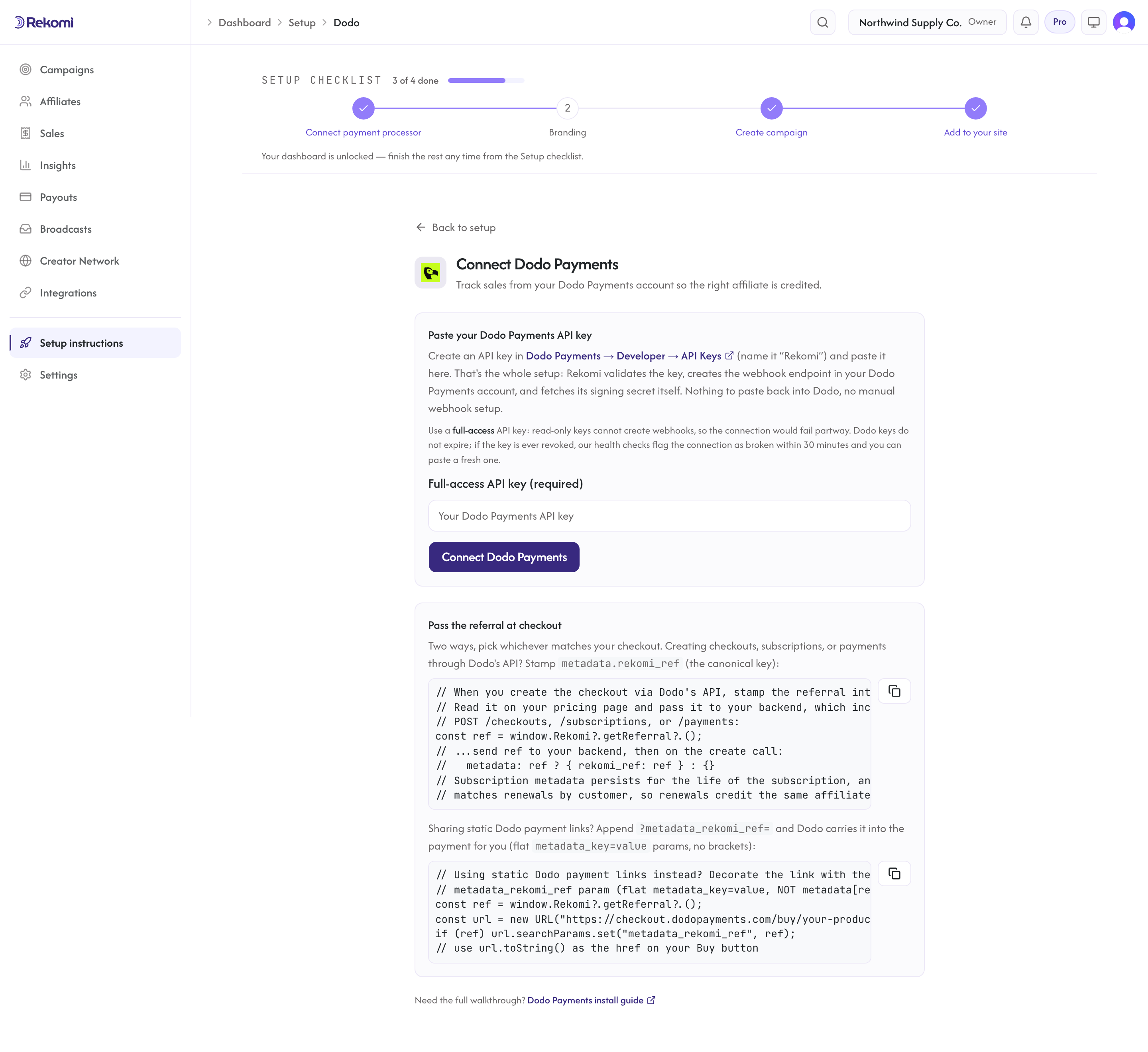Focus the Dodo Payments API key field
1148x1052 pixels.
pos(669,516)
